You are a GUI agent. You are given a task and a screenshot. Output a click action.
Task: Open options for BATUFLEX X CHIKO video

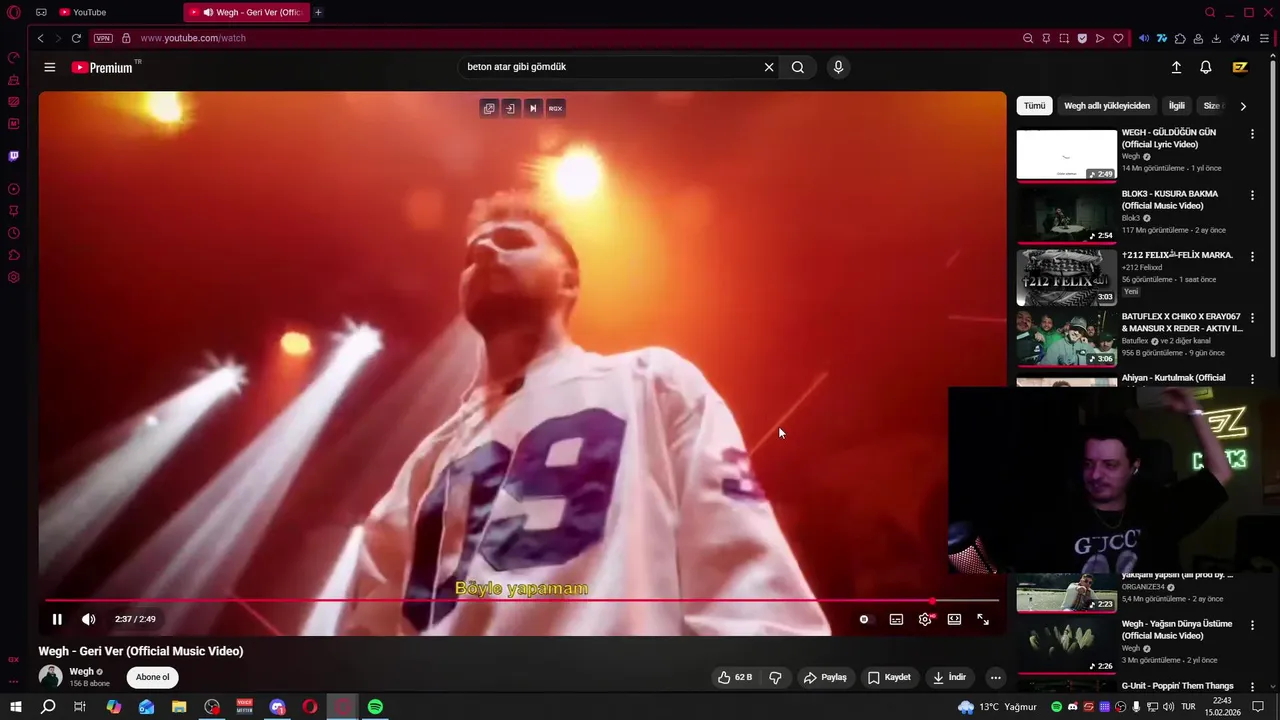(1252, 318)
